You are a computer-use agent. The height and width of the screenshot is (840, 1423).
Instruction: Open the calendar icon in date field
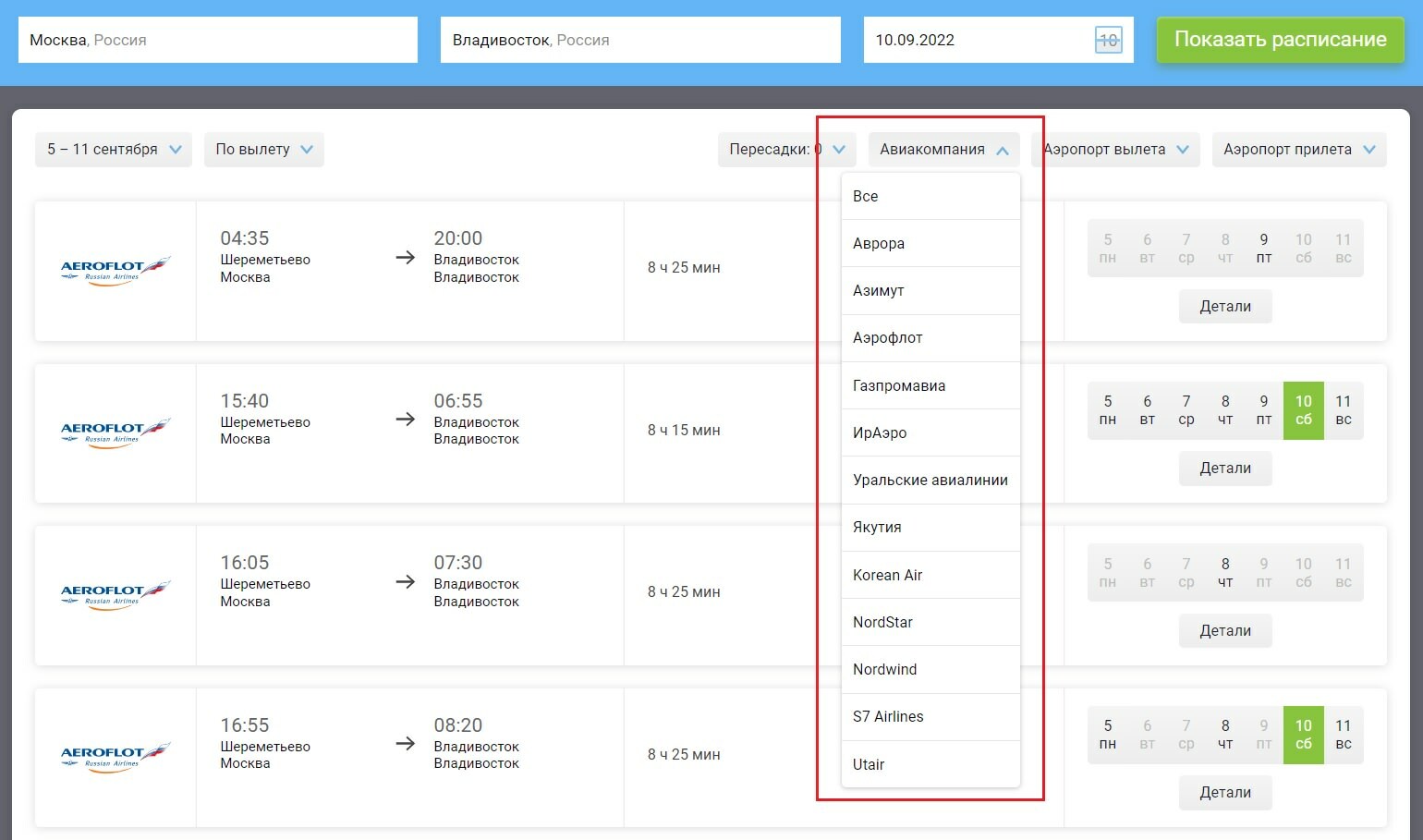[1108, 40]
